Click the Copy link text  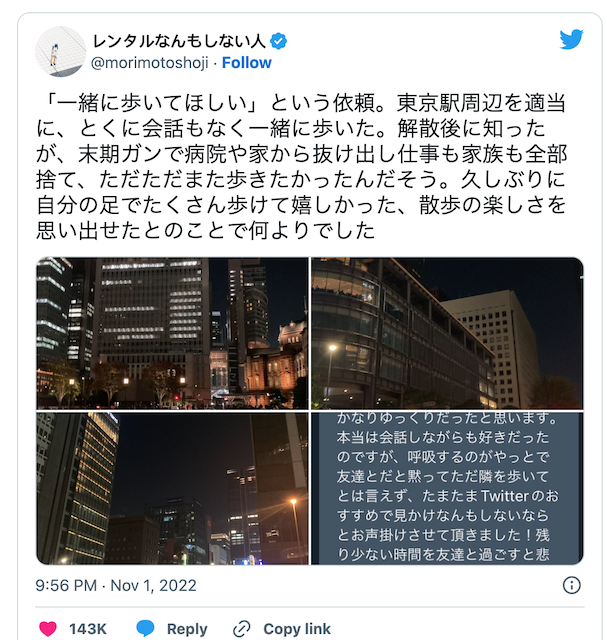tap(297, 629)
